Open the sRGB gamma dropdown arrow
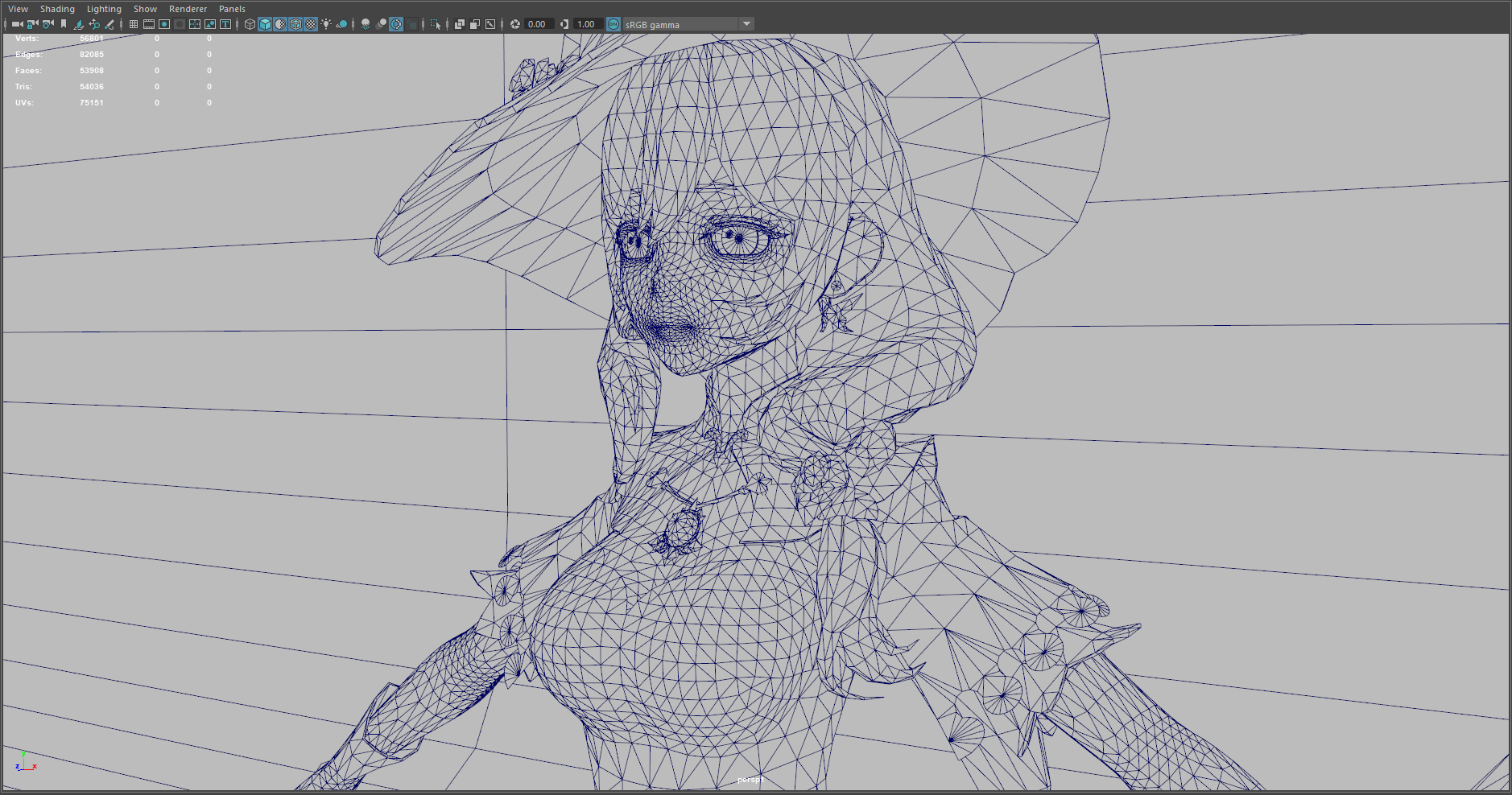 tap(746, 24)
